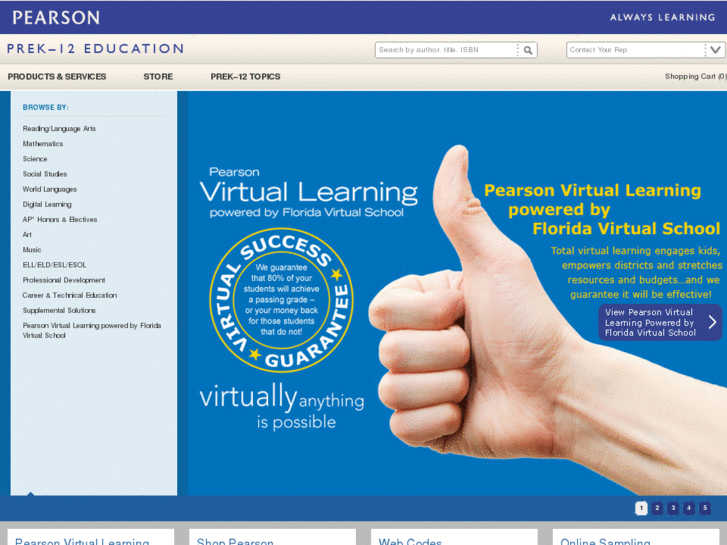Click the Always Learning tagline

pos(663,18)
